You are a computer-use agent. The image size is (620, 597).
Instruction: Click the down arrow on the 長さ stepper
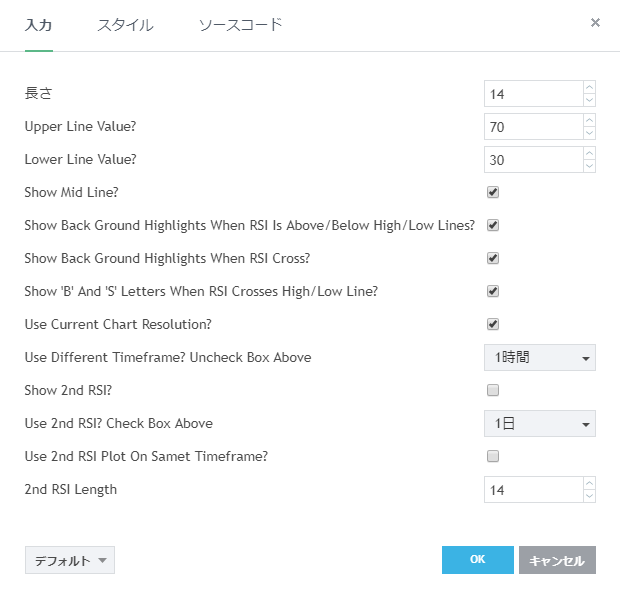click(589, 100)
